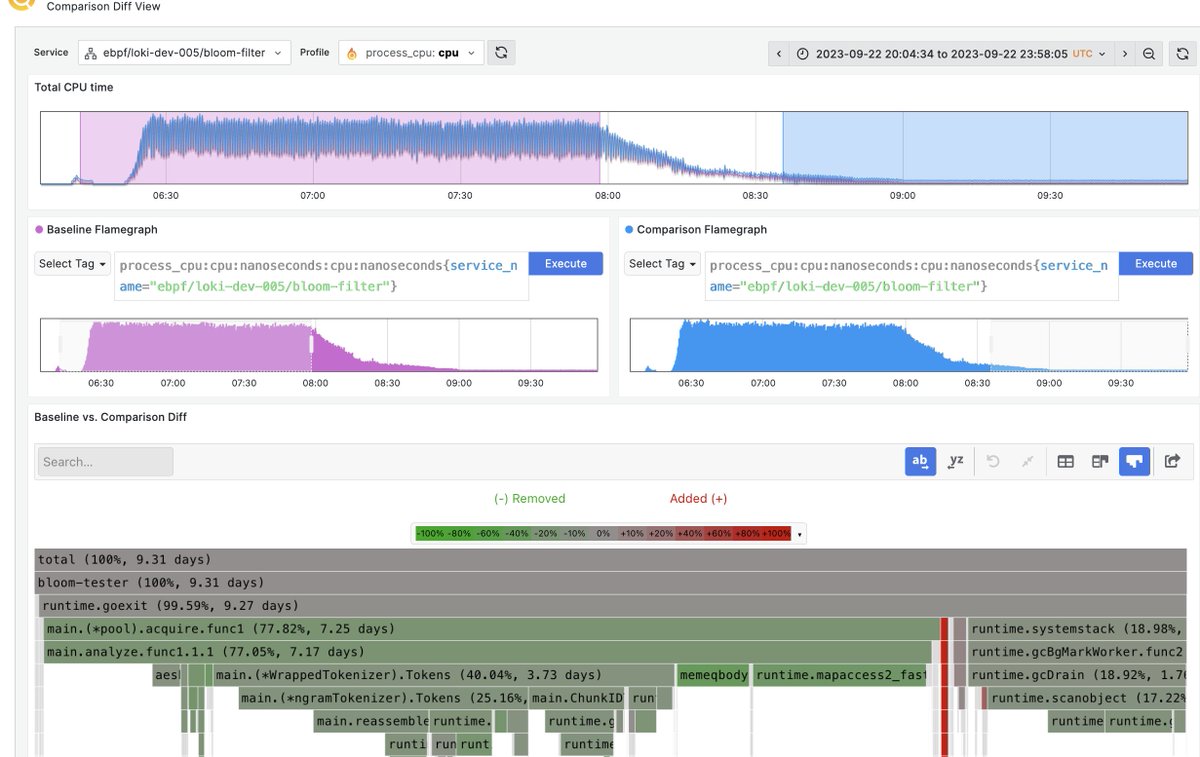Toggle the flamegraph-only view button
Image resolution: width=1200 pixels, height=757 pixels.
(1135, 461)
